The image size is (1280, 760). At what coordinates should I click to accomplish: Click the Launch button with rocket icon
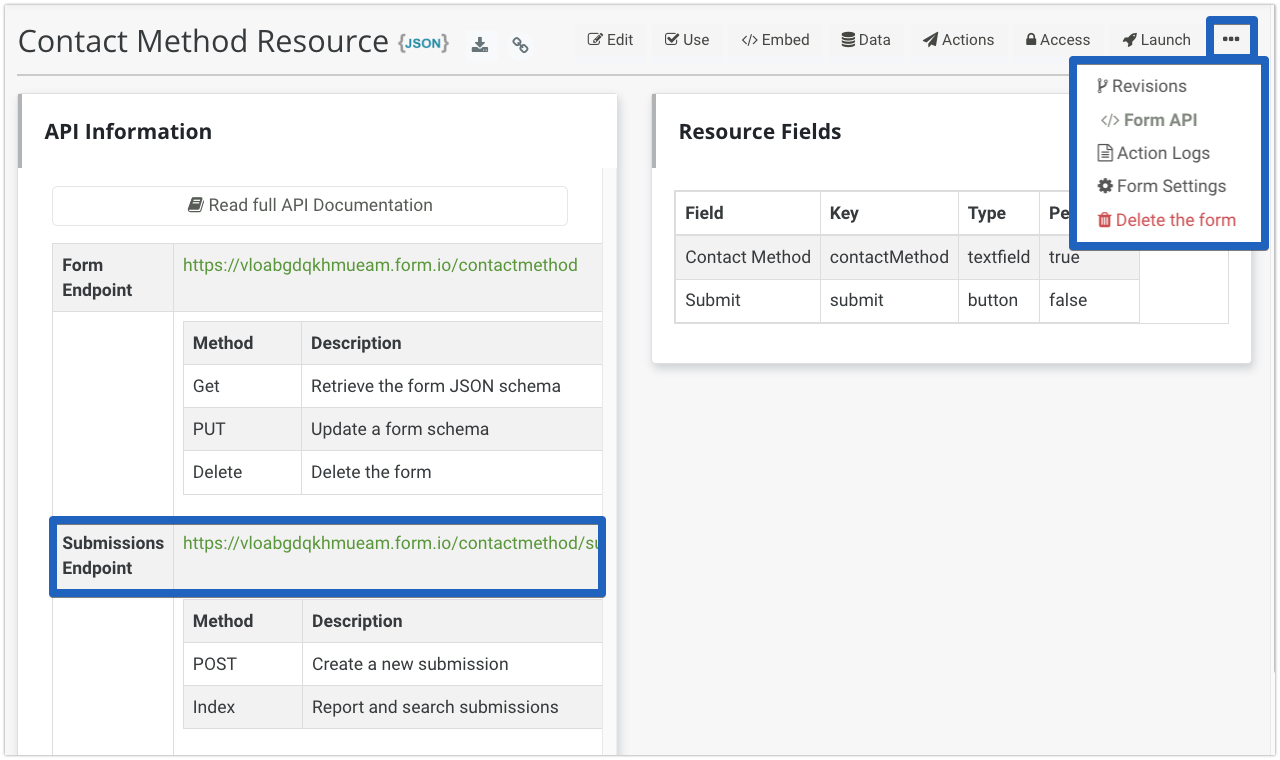1156,40
